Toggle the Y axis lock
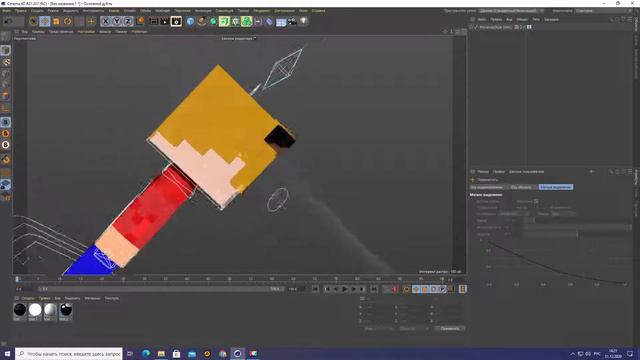 click(x=117, y=21)
